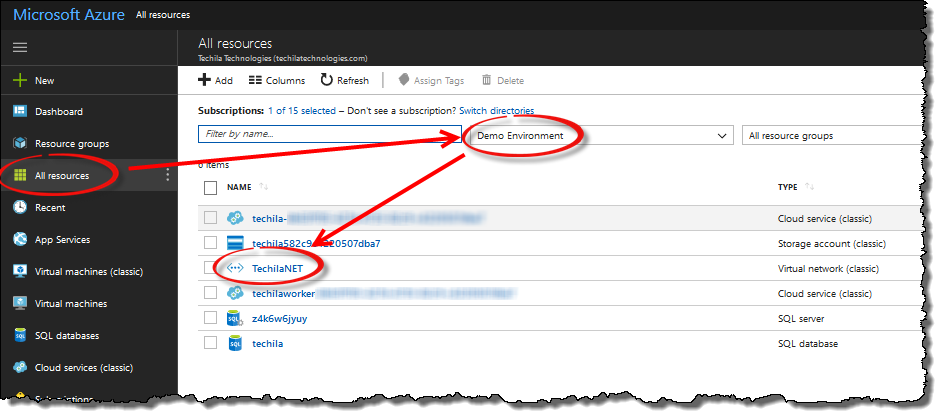
Task: Check the box for techilaworker row
Action: click(210, 293)
